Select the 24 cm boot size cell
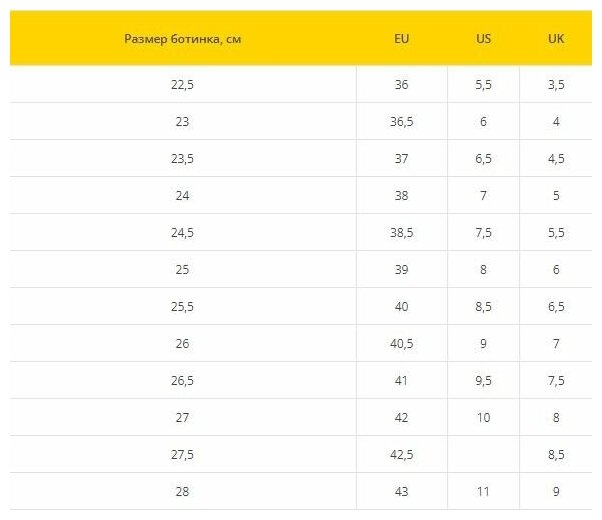The image size is (602, 520). coord(182,196)
